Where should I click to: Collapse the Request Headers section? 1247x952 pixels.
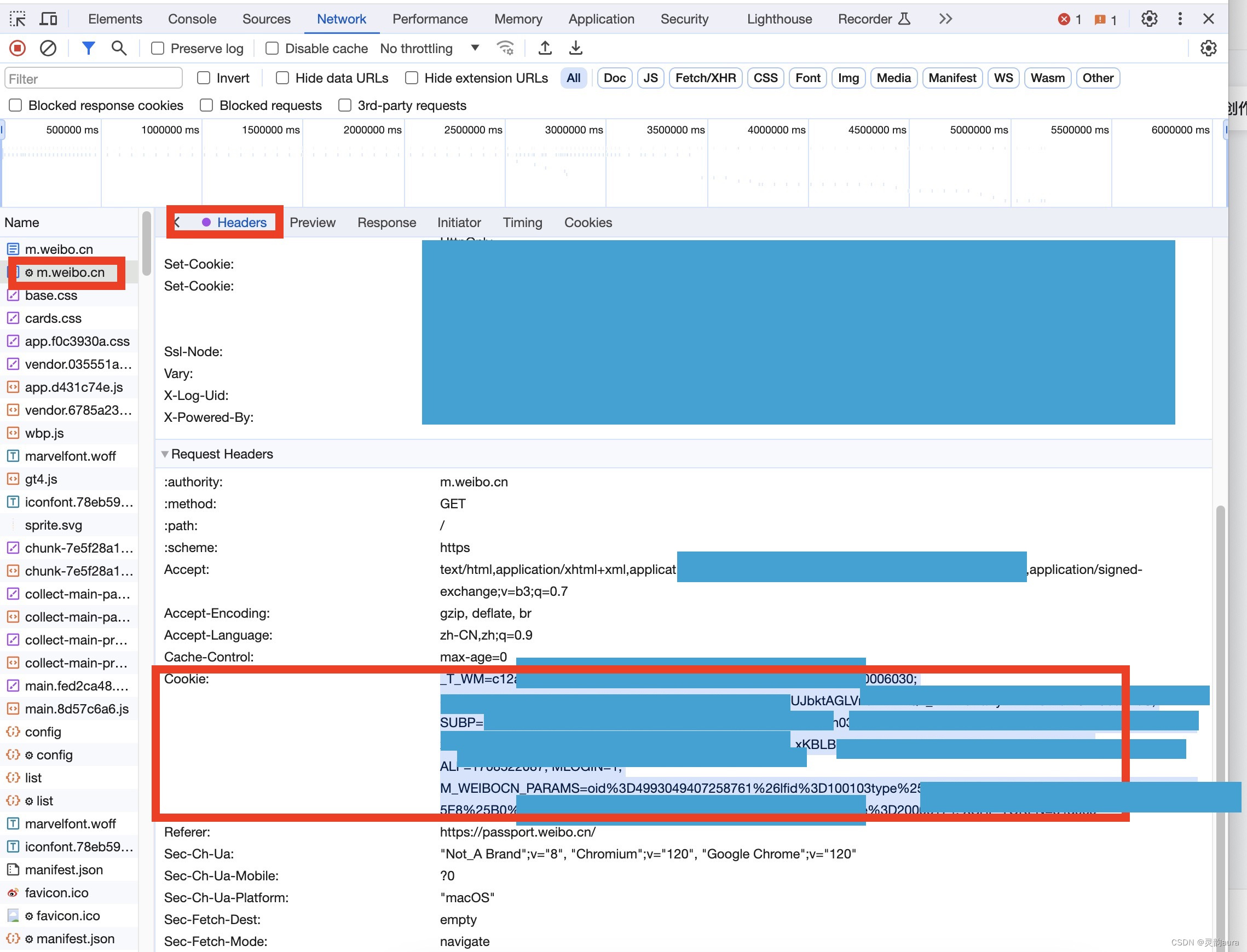[x=165, y=454]
